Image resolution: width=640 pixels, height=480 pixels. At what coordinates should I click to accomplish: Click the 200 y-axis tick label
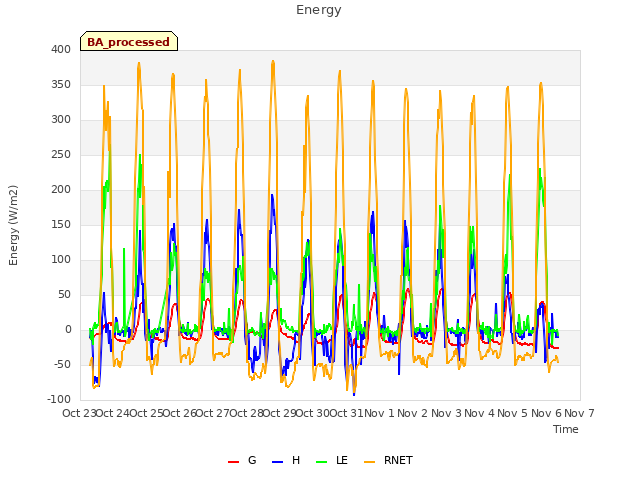(61, 189)
